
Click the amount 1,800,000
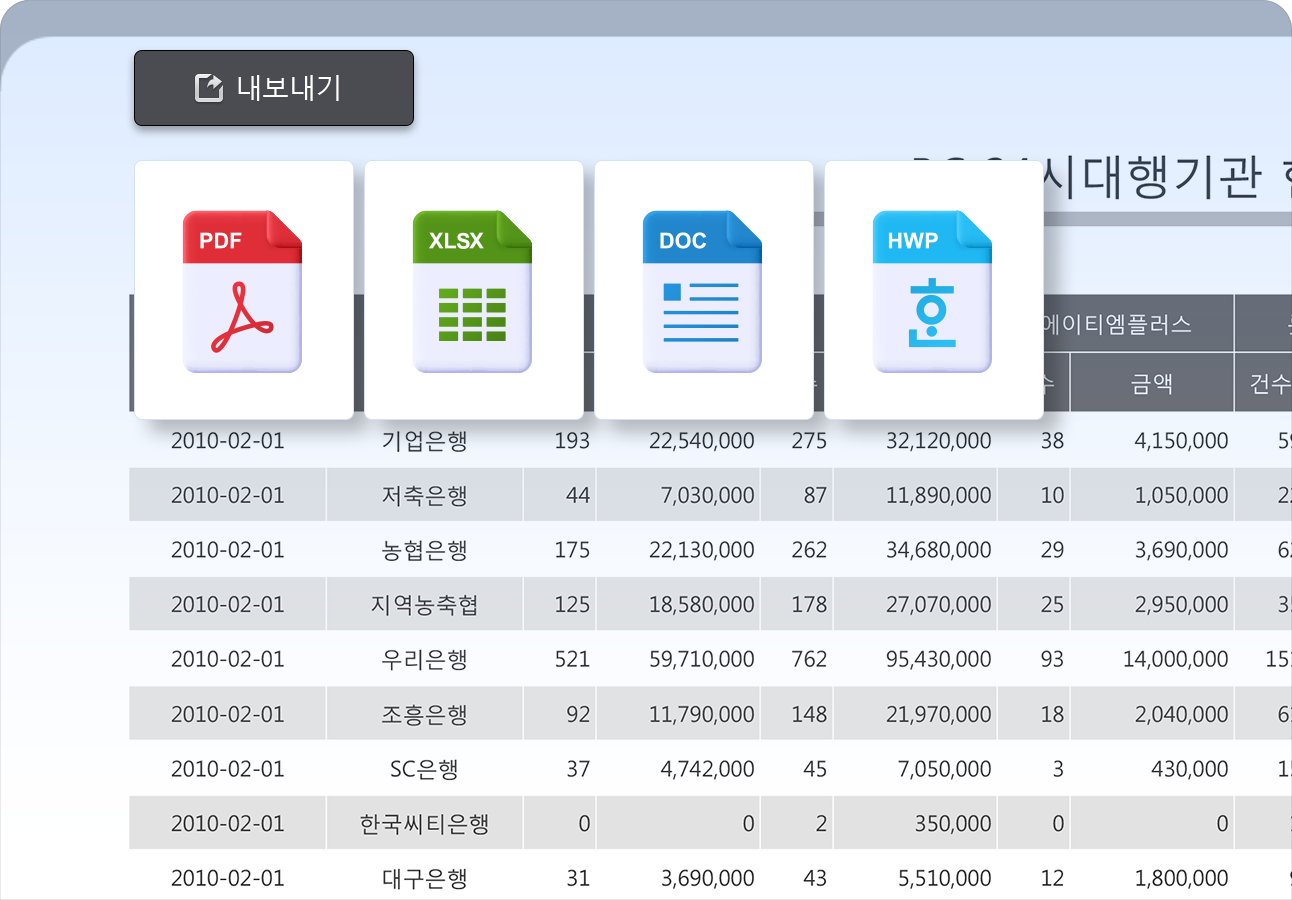1181,879
